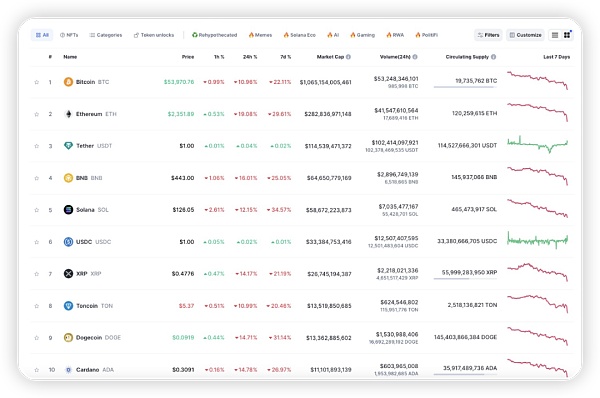Viewport: 600px width, 398px height.
Task: Open the Solana Eco category link
Action: click(300, 35)
